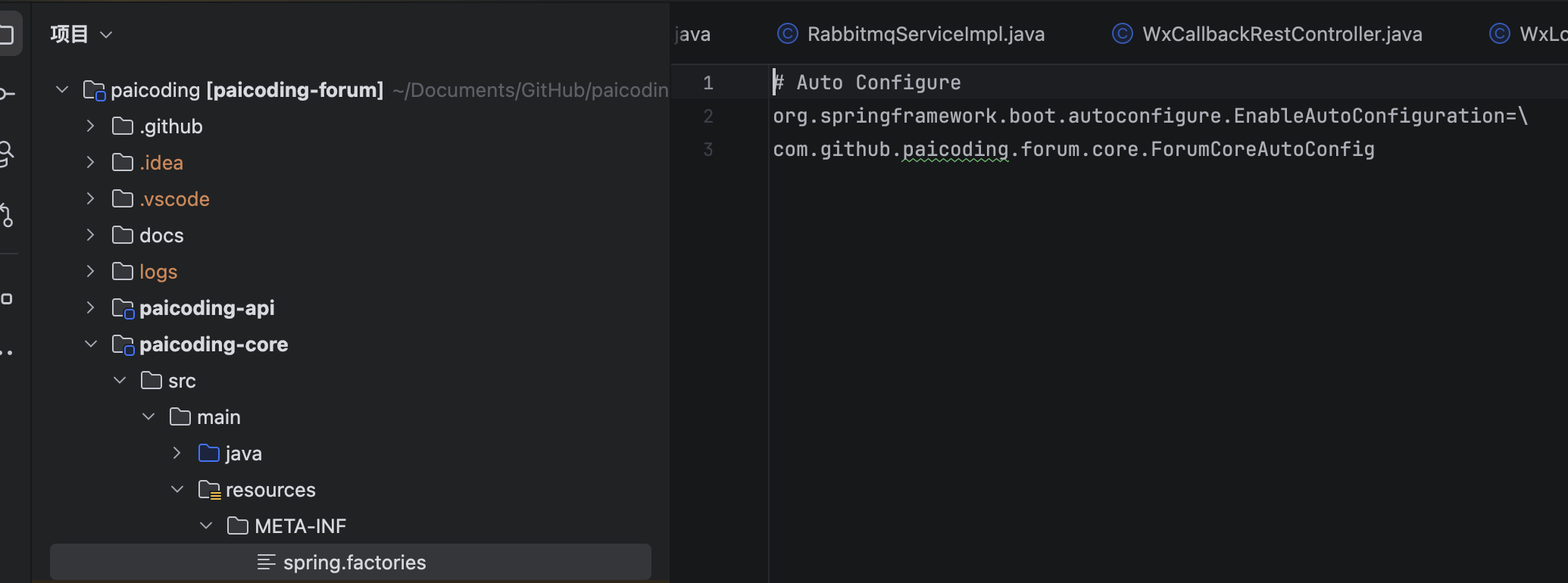The width and height of the screenshot is (1568, 583).
Task: Click the spring.factories file icon
Action: pyautogui.click(x=266, y=563)
